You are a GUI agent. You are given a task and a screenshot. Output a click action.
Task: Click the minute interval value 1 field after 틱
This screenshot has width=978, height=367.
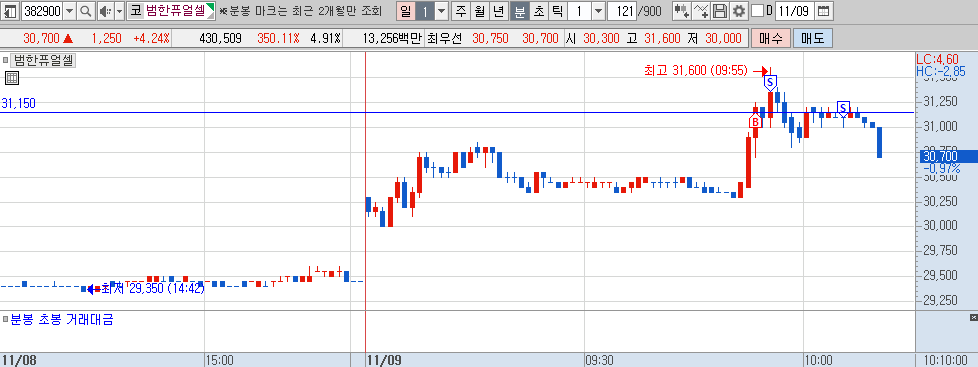[x=579, y=11]
